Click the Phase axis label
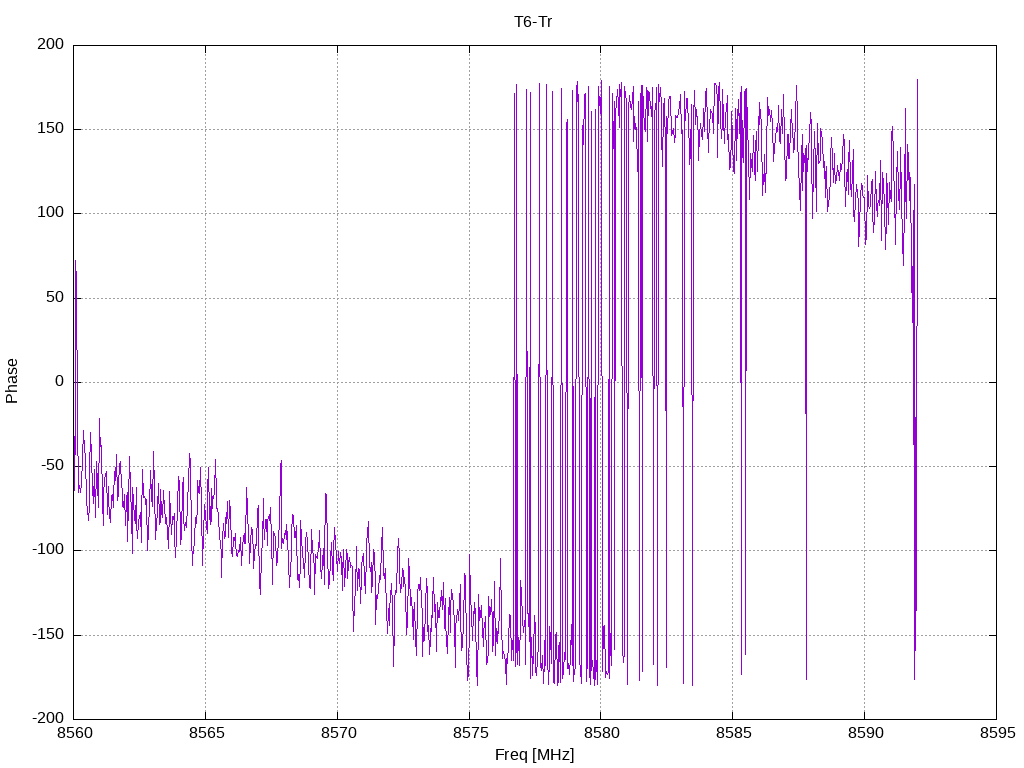The height and width of the screenshot is (768, 1024). (12, 381)
